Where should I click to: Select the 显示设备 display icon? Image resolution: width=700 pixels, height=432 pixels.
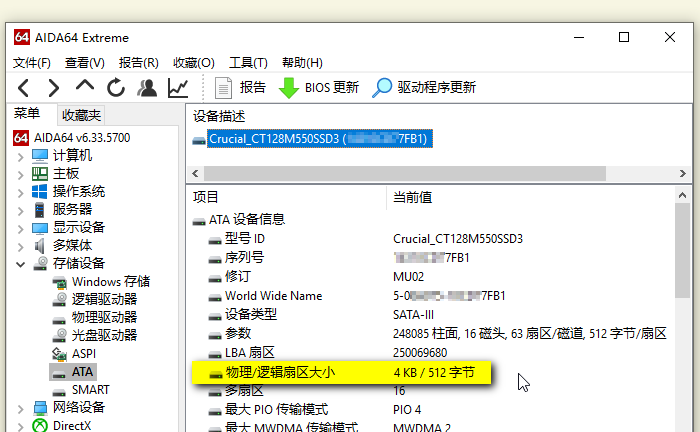point(40,228)
